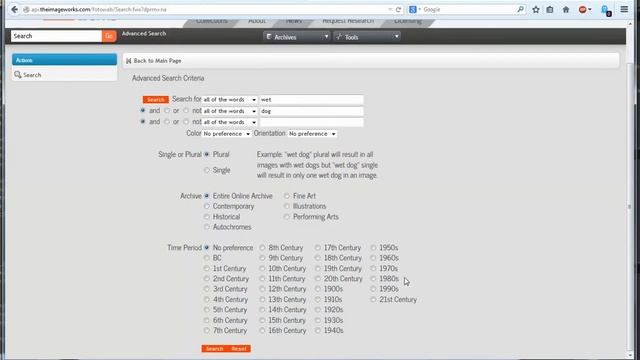640x360 pixels.
Task: Click the browser back arrow
Action: pos(14,9)
